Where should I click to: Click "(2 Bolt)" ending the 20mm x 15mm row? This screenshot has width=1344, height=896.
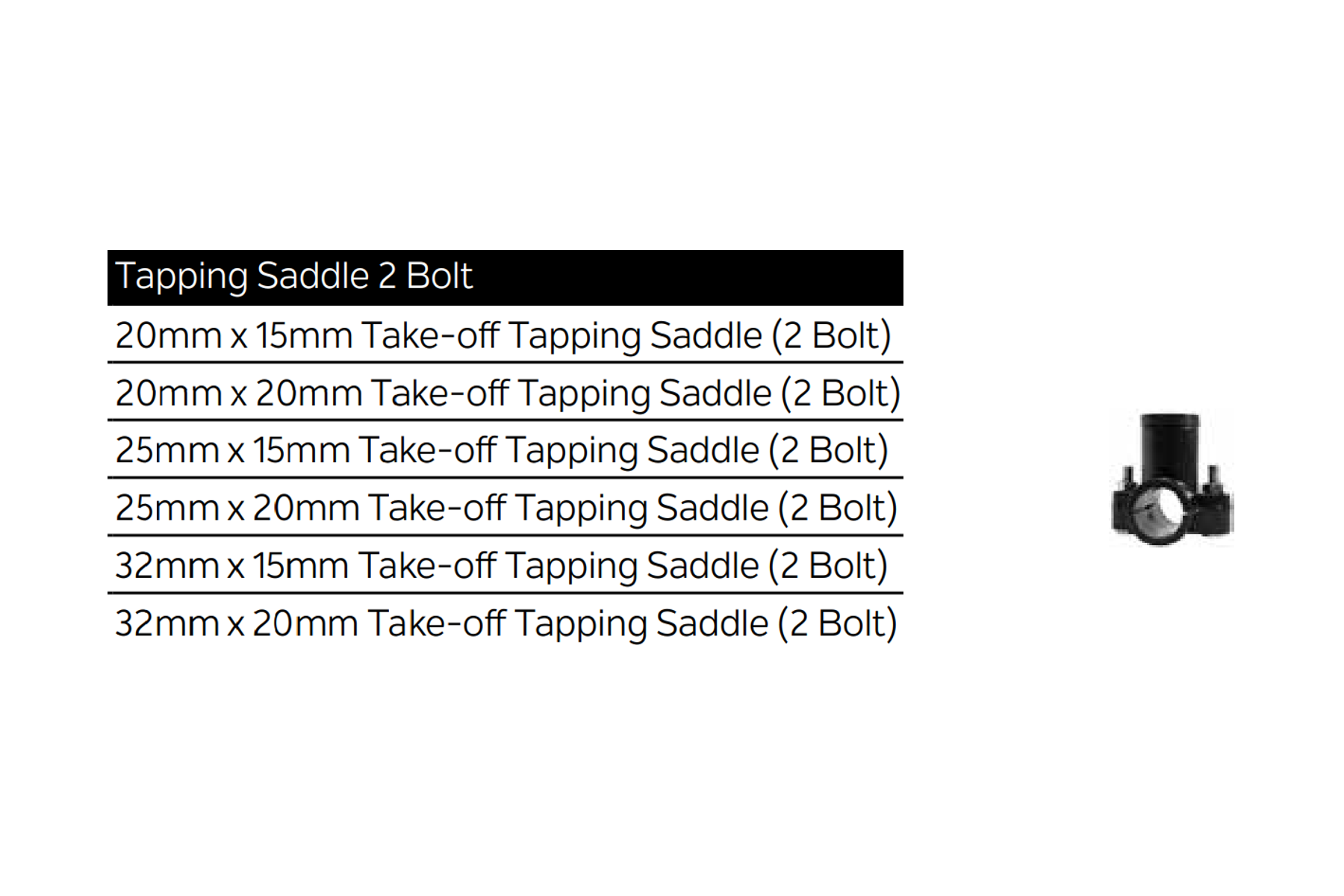click(831, 336)
